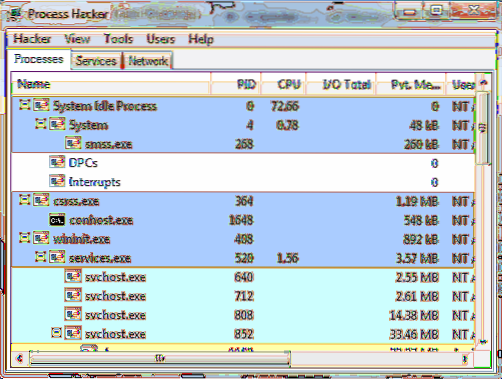Click the scroll down arrow
The height and width of the screenshot is (379, 502).
click(483, 342)
